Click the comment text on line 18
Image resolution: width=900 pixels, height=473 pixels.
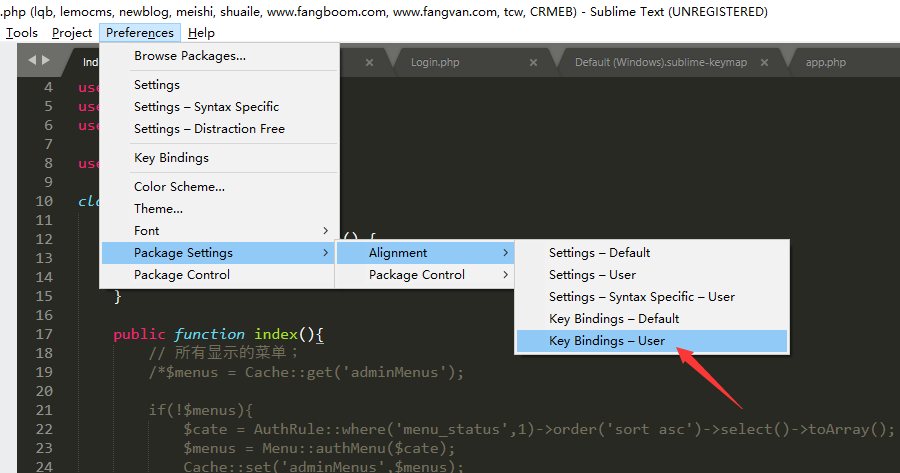(224, 352)
